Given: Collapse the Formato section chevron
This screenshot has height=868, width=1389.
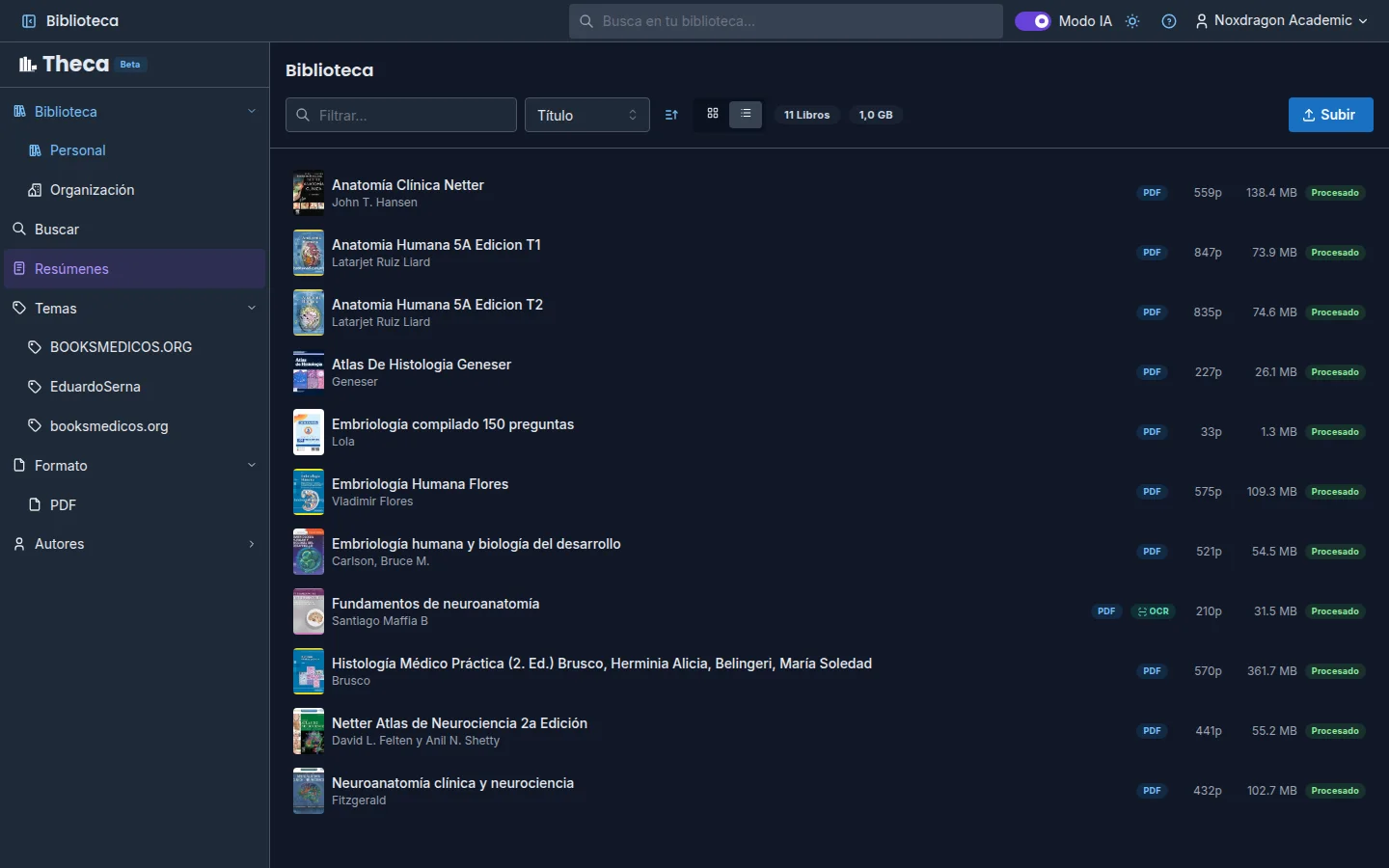Looking at the screenshot, I should (x=252, y=465).
